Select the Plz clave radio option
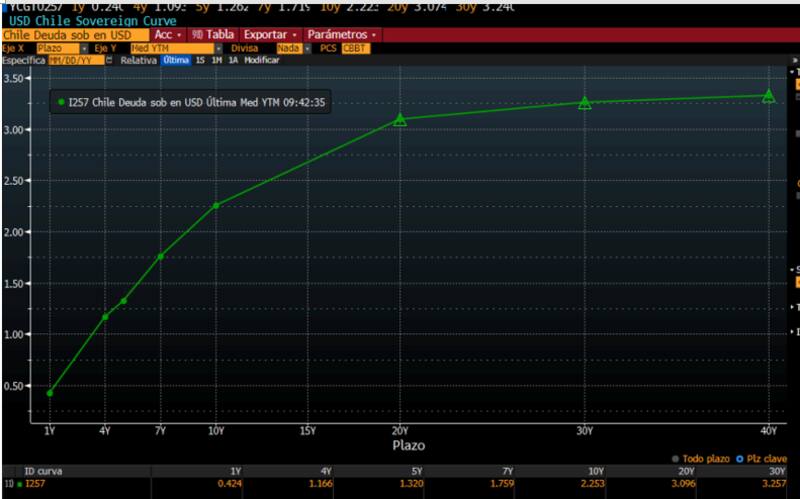This screenshot has width=800, height=499. (x=739, y=459)
